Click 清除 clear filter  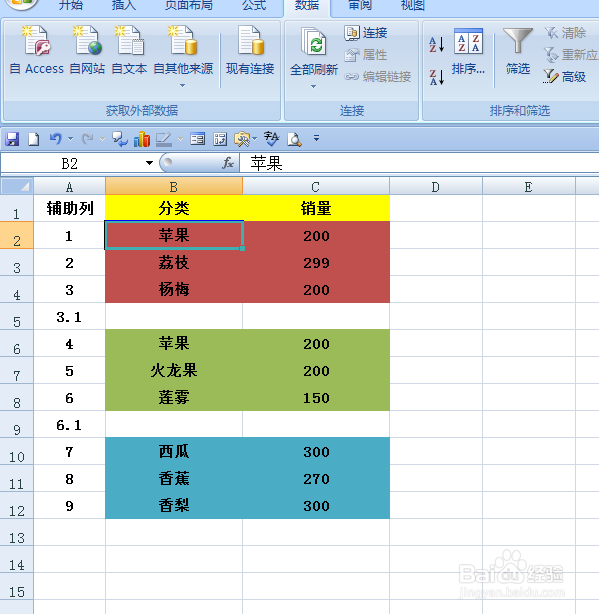(565, 33)
